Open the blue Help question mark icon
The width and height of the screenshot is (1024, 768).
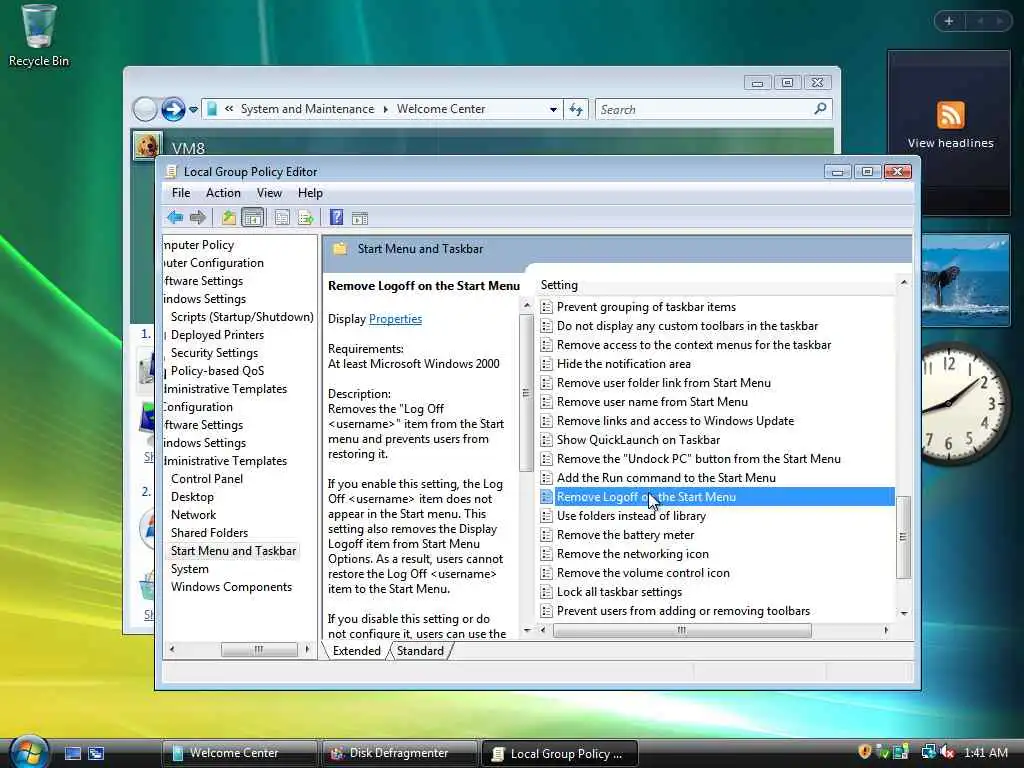click(336, 217)
